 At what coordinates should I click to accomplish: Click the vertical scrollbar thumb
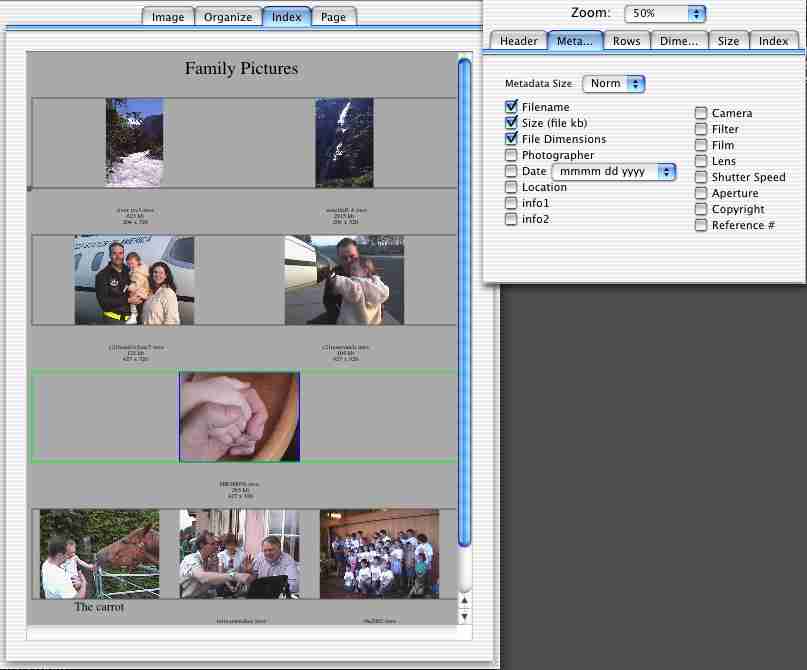[x=464, y=300]
